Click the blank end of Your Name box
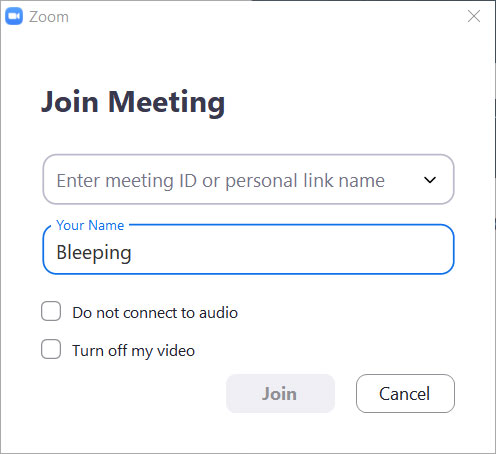Viewport: 496px width, 454px height. (292, 252)
